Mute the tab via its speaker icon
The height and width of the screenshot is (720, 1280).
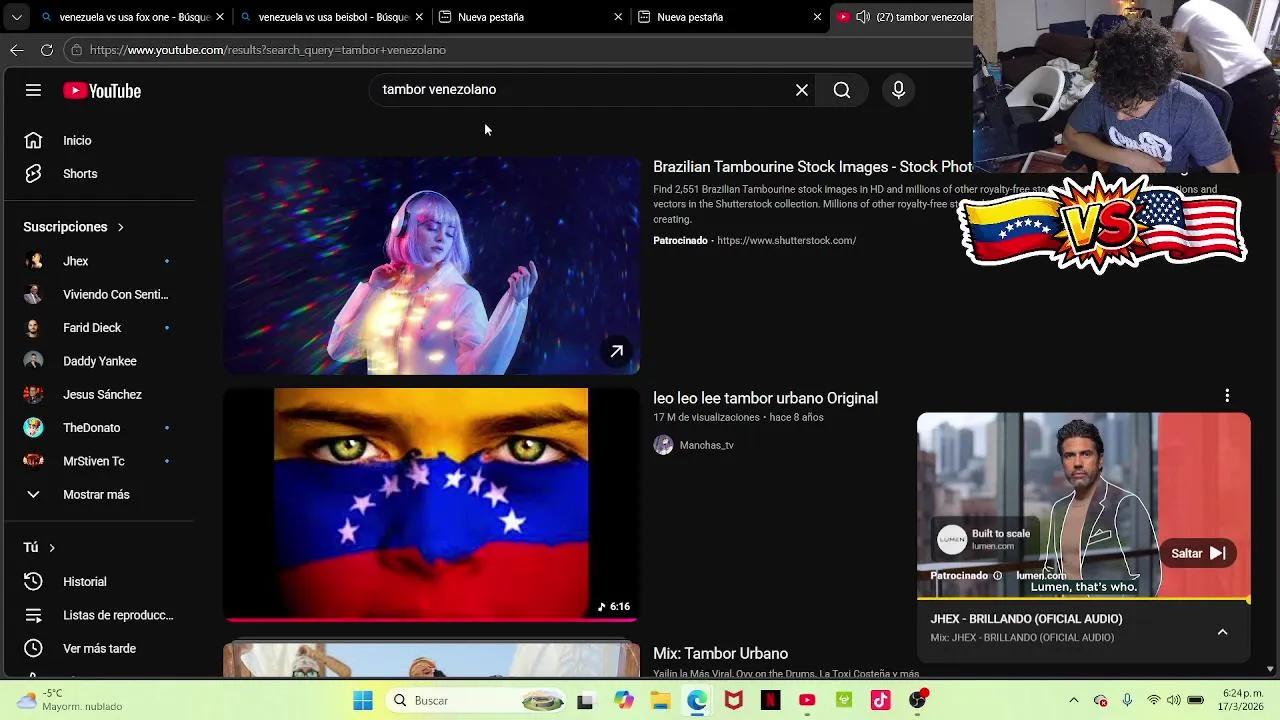863,17
